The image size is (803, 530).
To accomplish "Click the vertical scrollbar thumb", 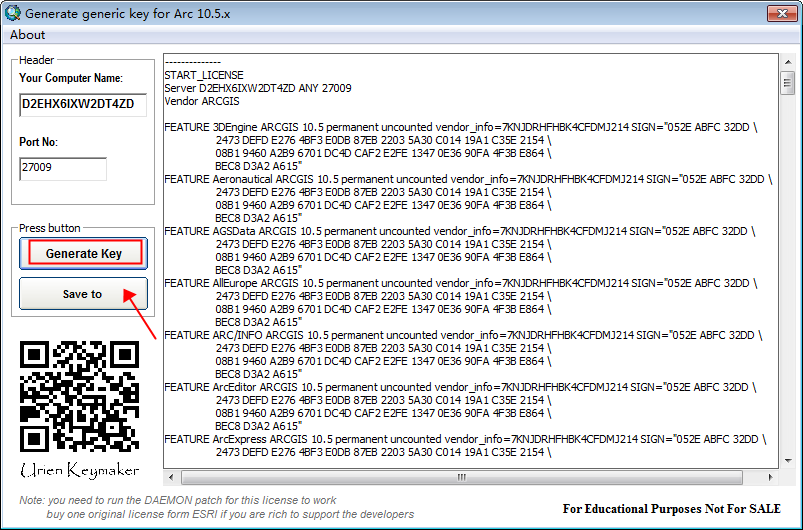I will pos(788,82).
